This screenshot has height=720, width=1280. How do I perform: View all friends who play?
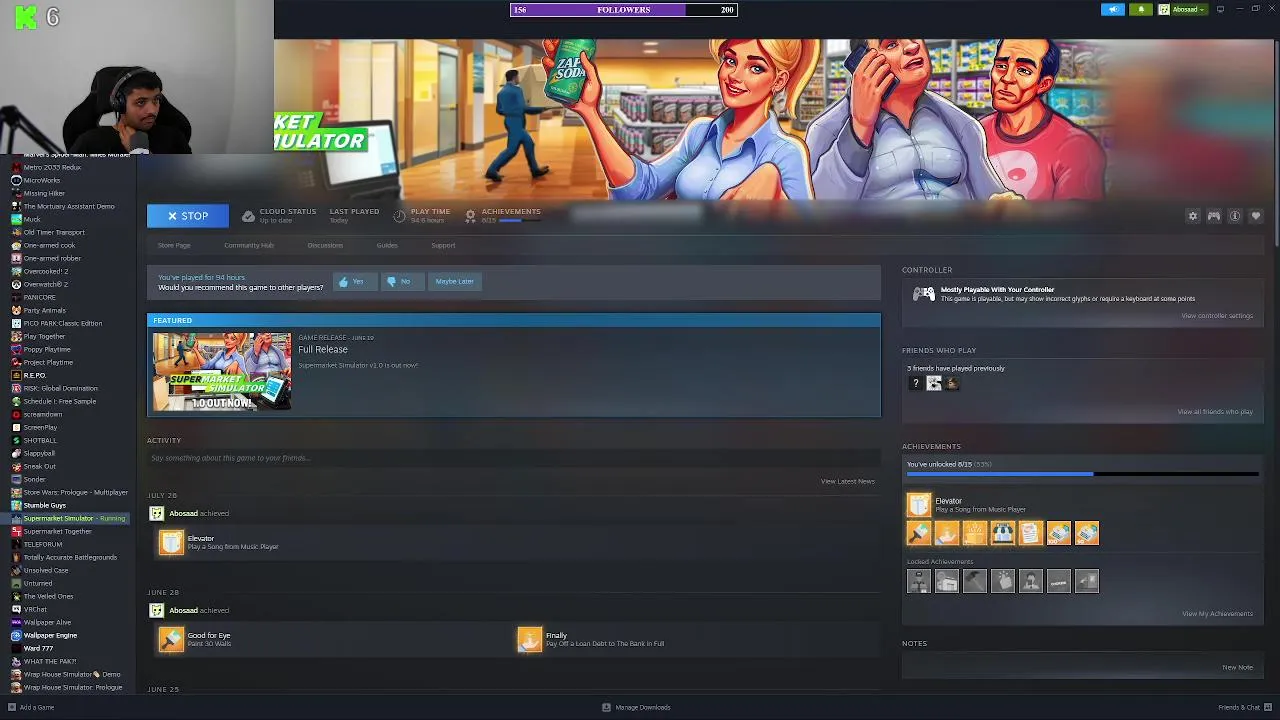pyautogui.click(x=1215, y=411)
